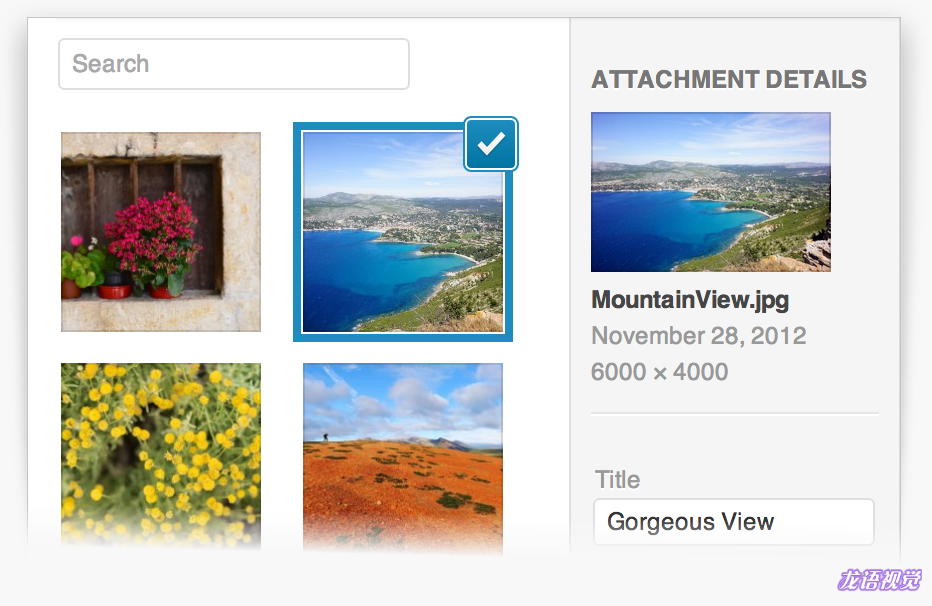The width and height of the screenshot is (932, 606).
Task: Click the purple watermark logo
Action: (880, 579)
